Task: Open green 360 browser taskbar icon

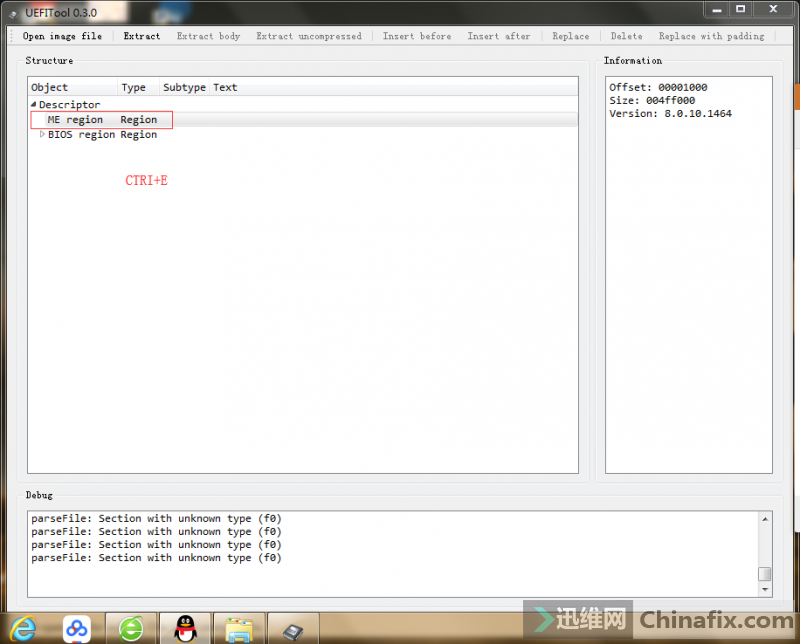Action: click(131, 628)
